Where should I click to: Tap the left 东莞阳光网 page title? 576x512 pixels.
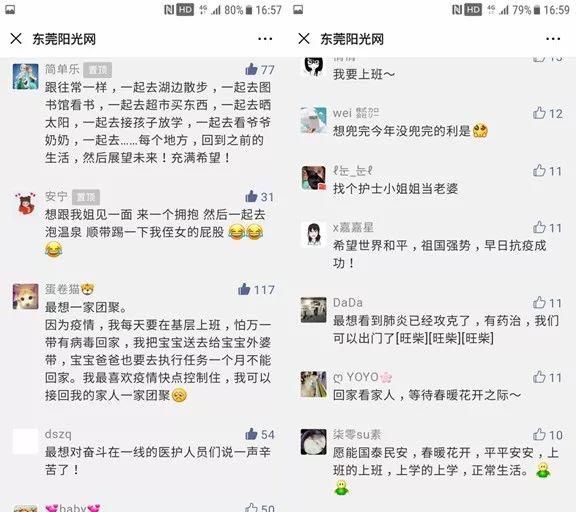pos(64,39)
